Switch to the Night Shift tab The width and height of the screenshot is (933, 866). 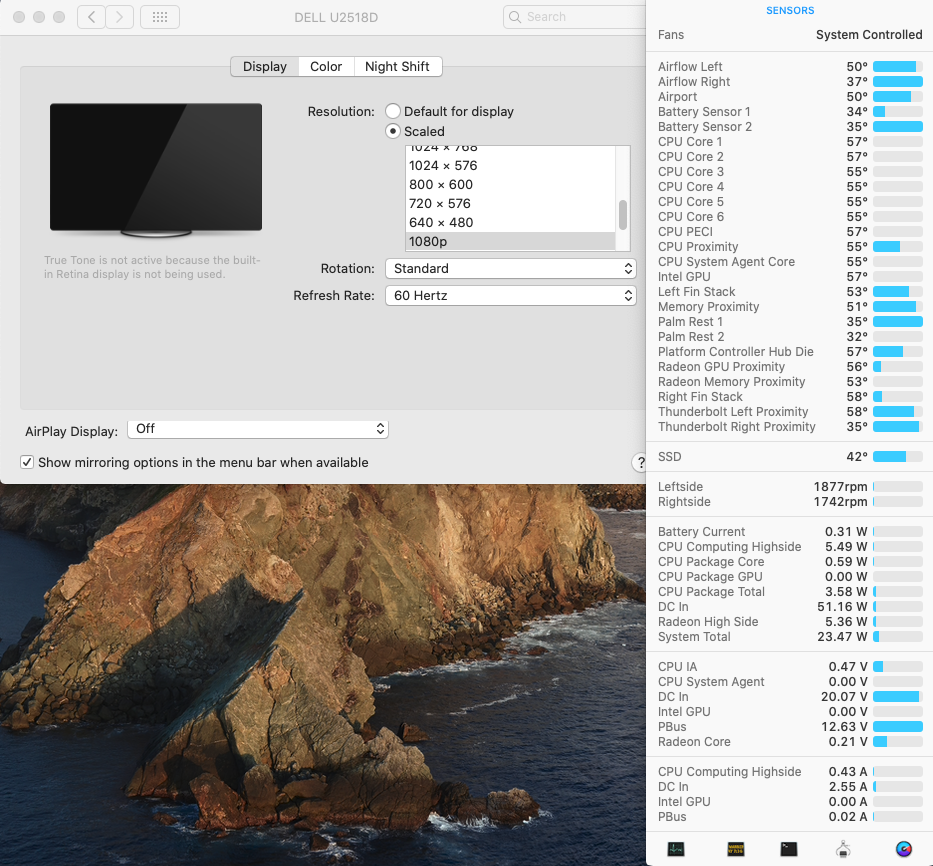[397, 66]
